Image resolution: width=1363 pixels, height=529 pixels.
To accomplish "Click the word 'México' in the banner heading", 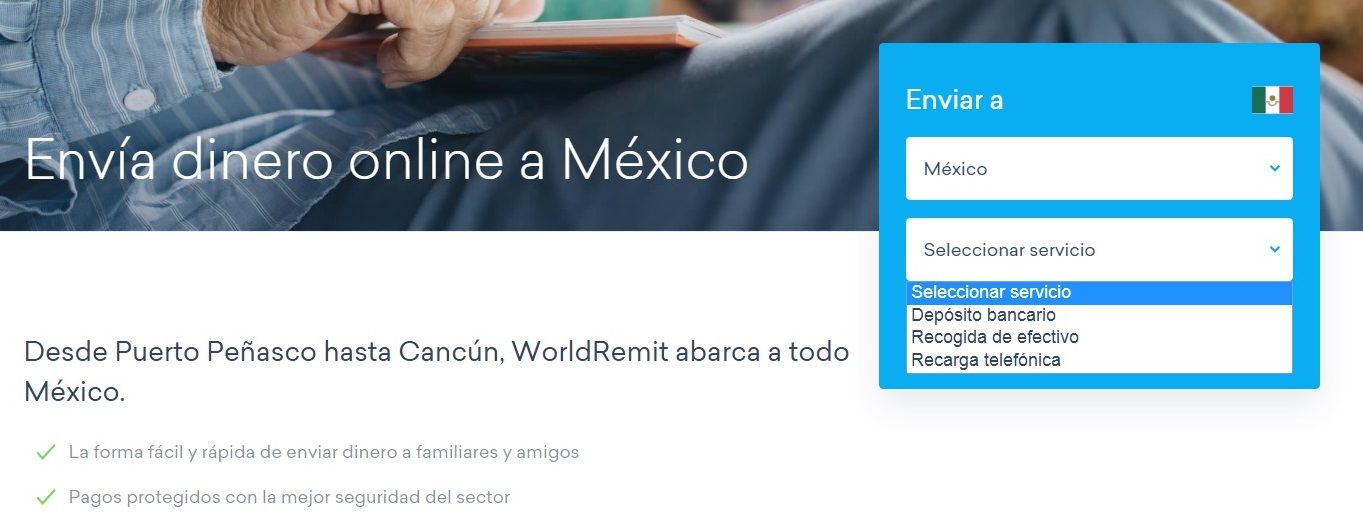I will point(655,160).
